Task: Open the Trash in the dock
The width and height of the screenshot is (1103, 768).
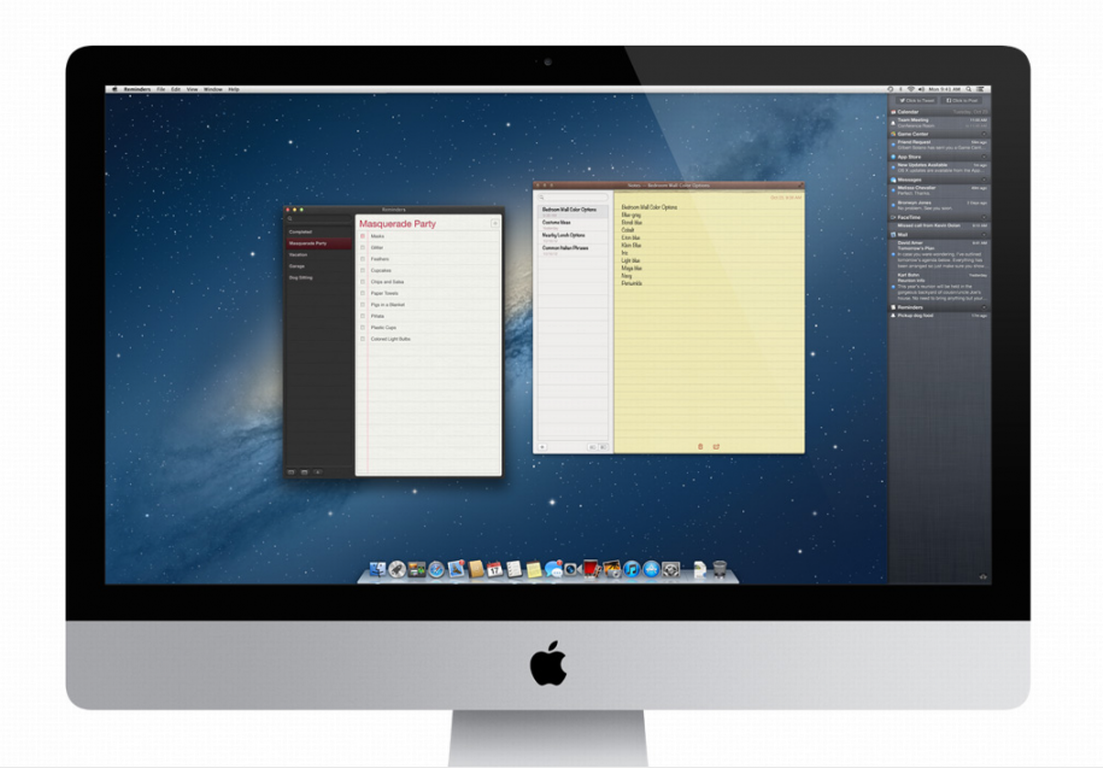Action: [x=719, y=569]
